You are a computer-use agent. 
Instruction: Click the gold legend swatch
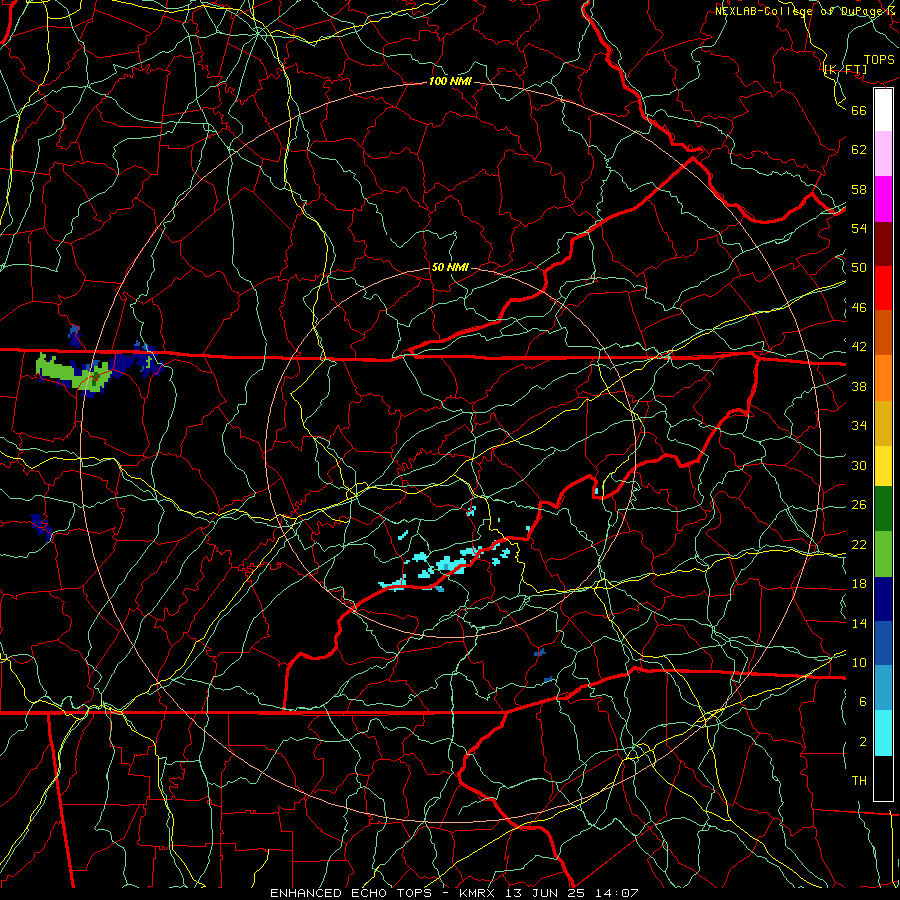(883, 423)
